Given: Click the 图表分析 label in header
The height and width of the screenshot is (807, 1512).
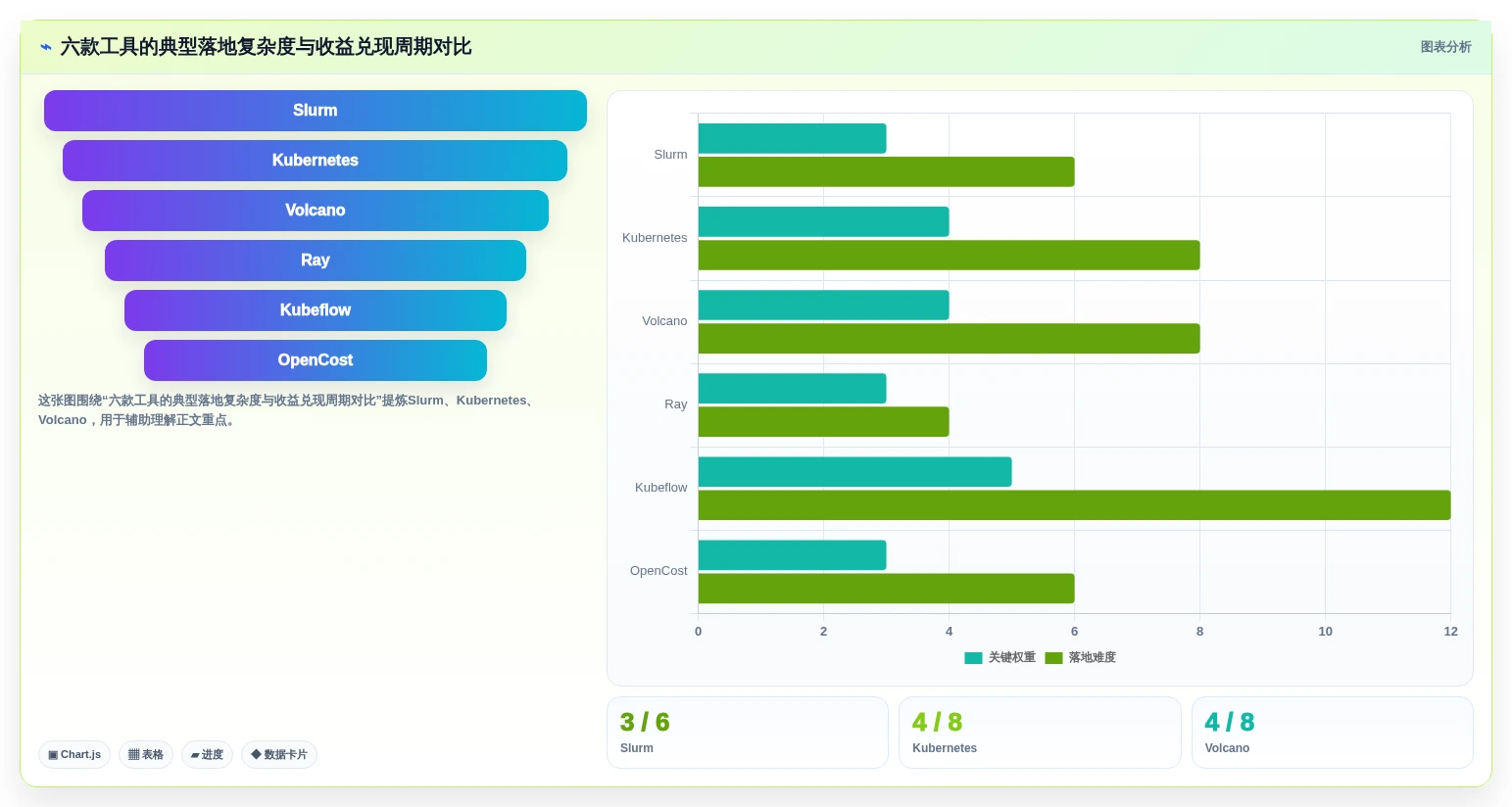Looking at the screenshot, I should click(x=1445, y=47).
